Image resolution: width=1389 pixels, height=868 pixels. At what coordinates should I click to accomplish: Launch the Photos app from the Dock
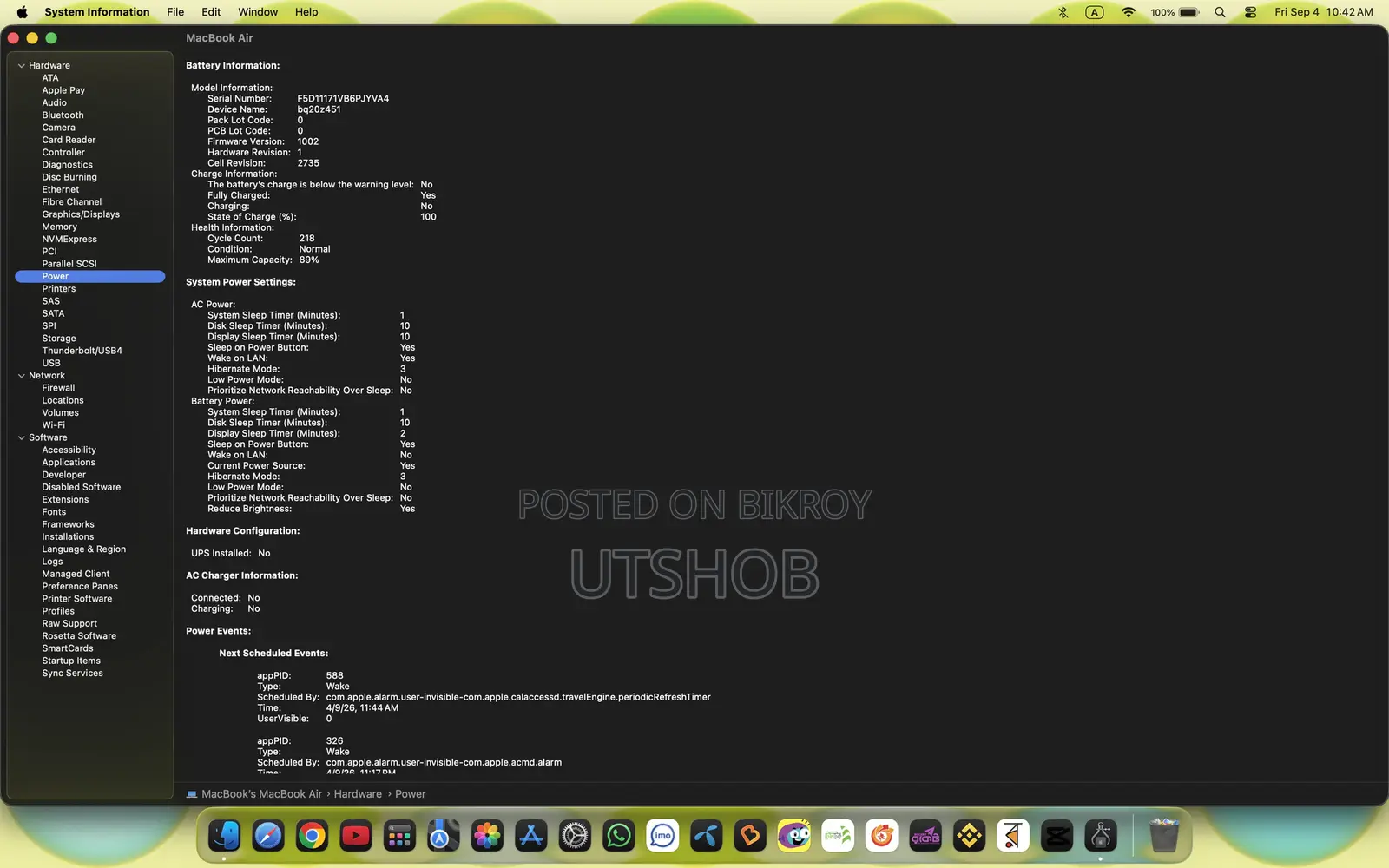click(x=487, y=836)
